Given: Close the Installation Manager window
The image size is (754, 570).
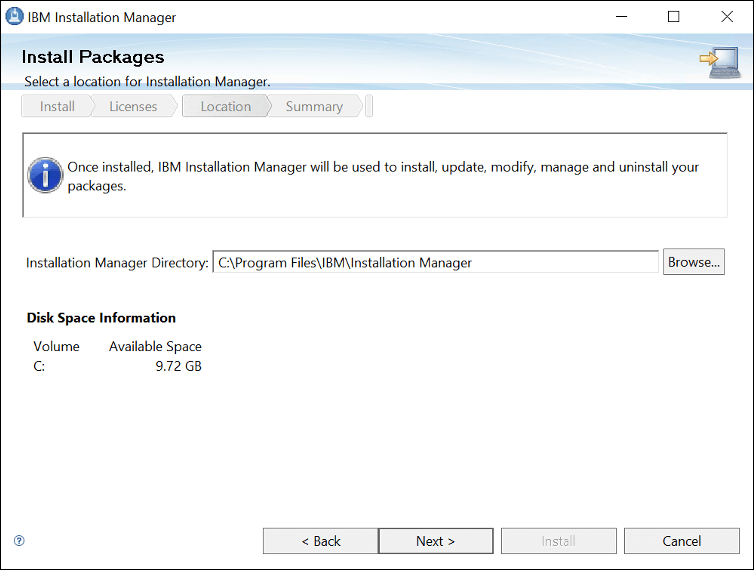Looking at the screenshot, I should pos(727,17).
